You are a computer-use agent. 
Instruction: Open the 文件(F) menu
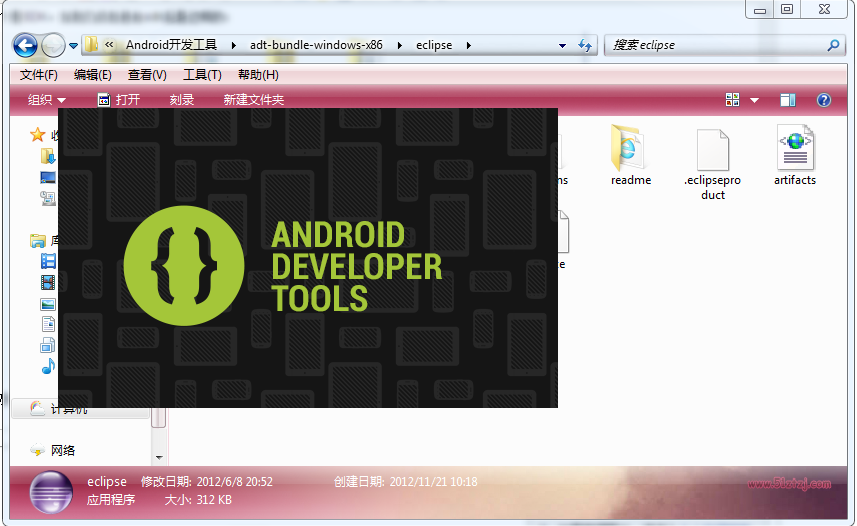(x=39, y=75)
